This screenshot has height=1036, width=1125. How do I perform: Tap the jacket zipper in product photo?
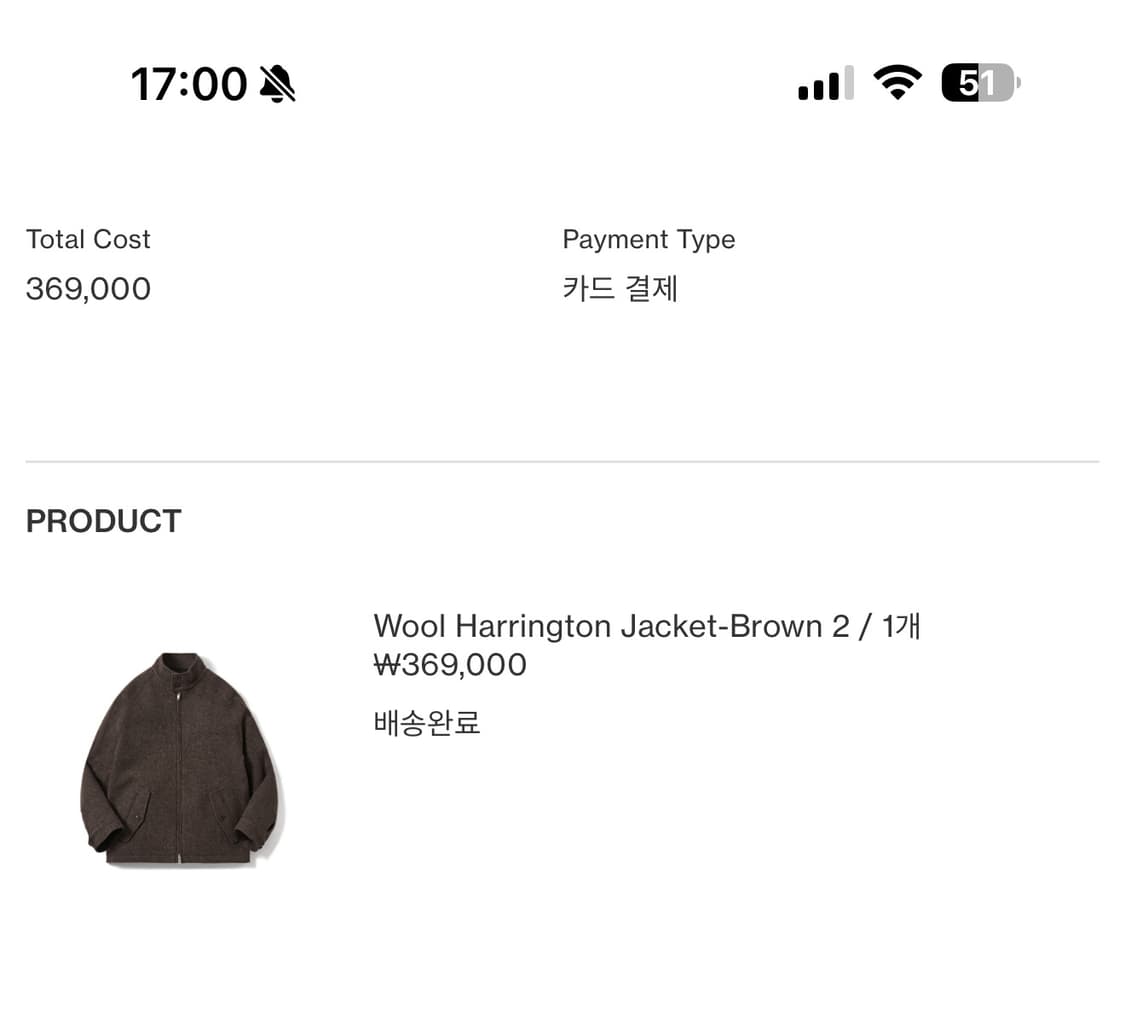177,775
